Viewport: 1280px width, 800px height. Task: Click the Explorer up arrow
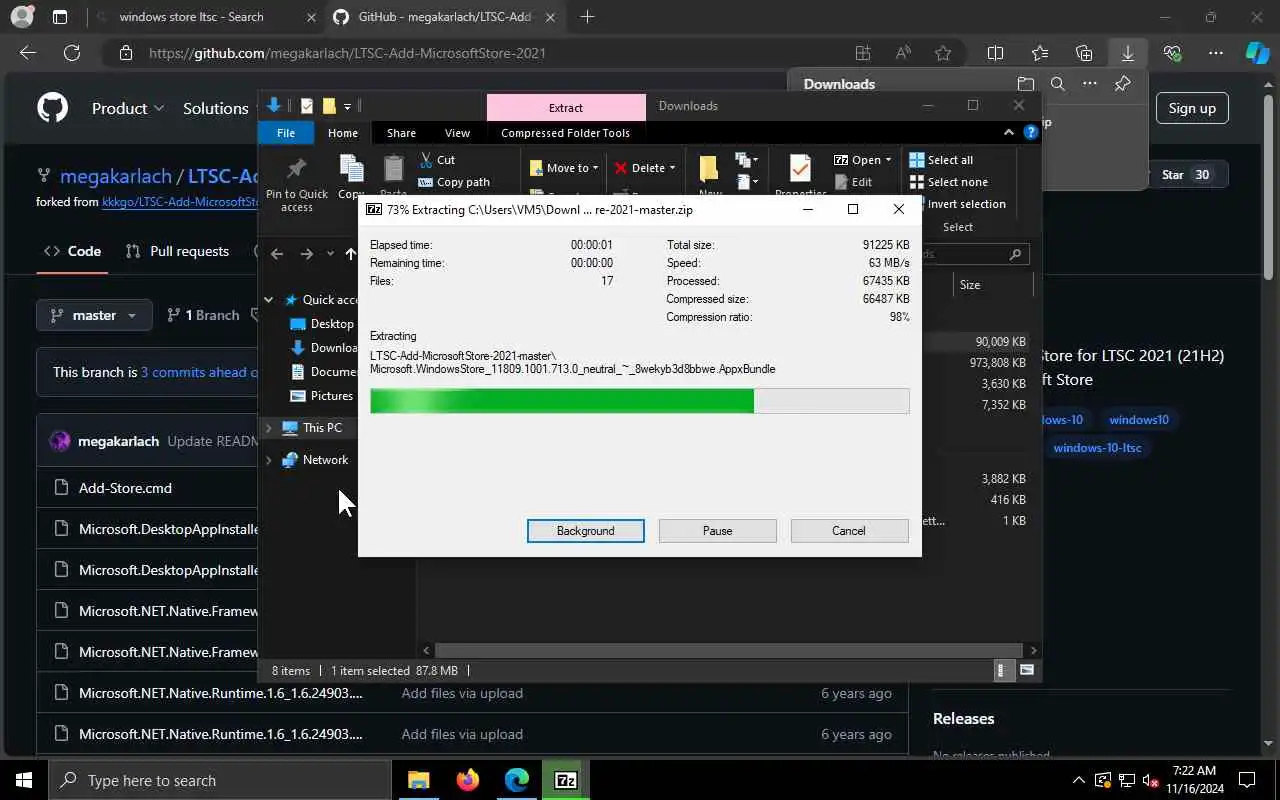pos(350,254)
